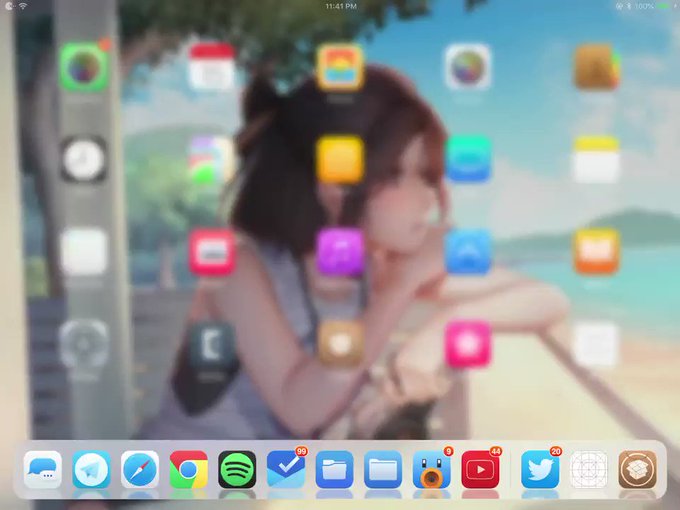Open the solid yellow-orange app icon
This screenshot has width=680, height=510.
coord(340,159)
